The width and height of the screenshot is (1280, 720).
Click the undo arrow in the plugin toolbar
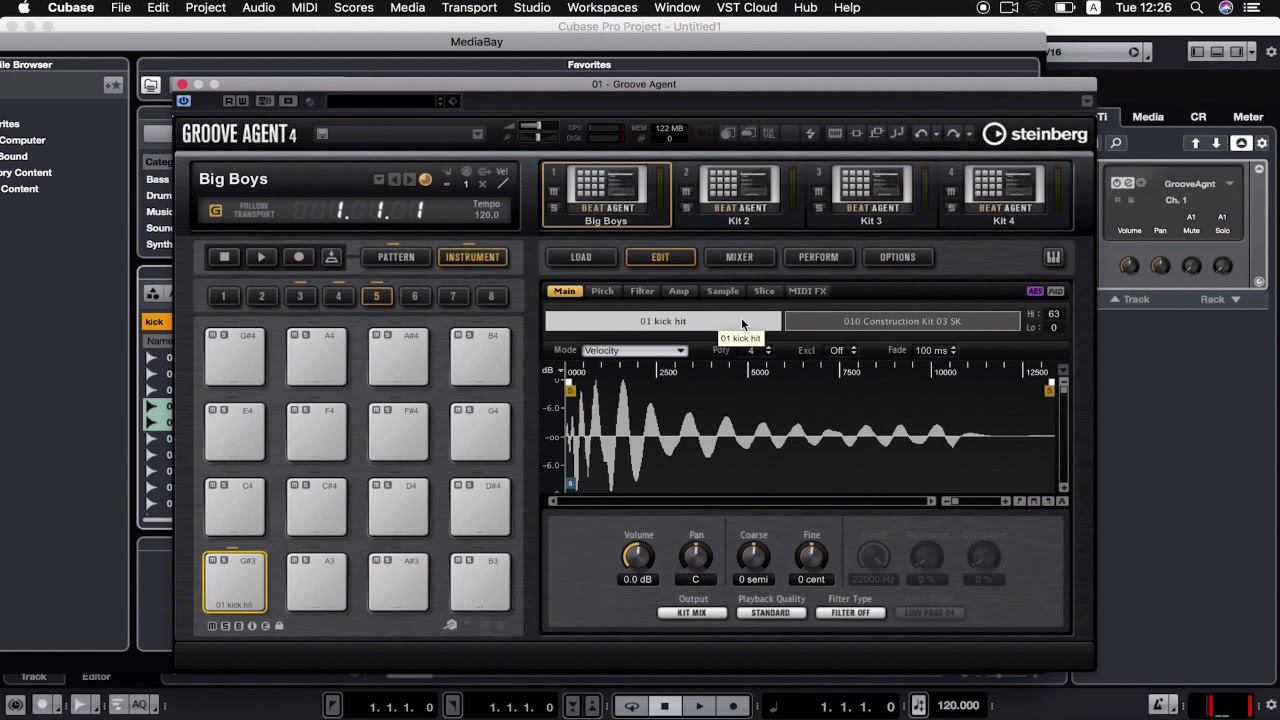click(x=921, y=133)
